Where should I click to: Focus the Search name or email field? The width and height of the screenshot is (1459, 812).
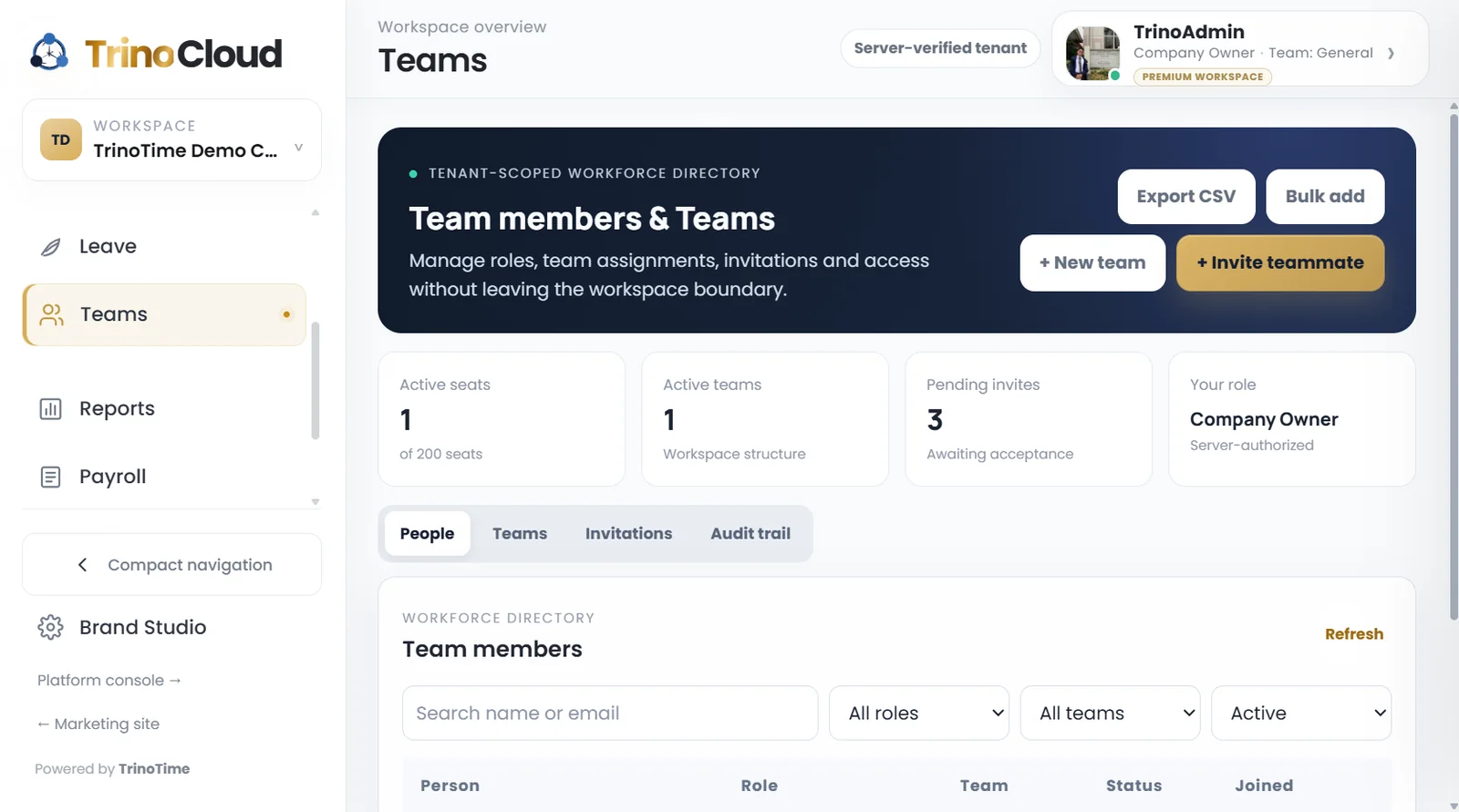(610, 713)
